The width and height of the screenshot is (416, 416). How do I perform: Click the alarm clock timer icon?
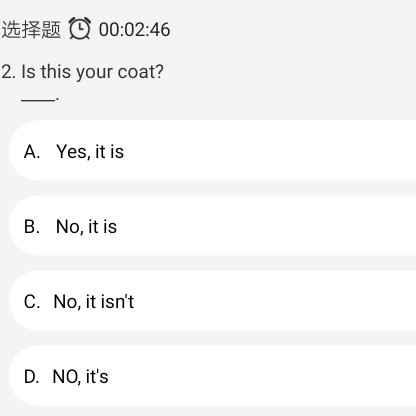click(x=80, y=29)
